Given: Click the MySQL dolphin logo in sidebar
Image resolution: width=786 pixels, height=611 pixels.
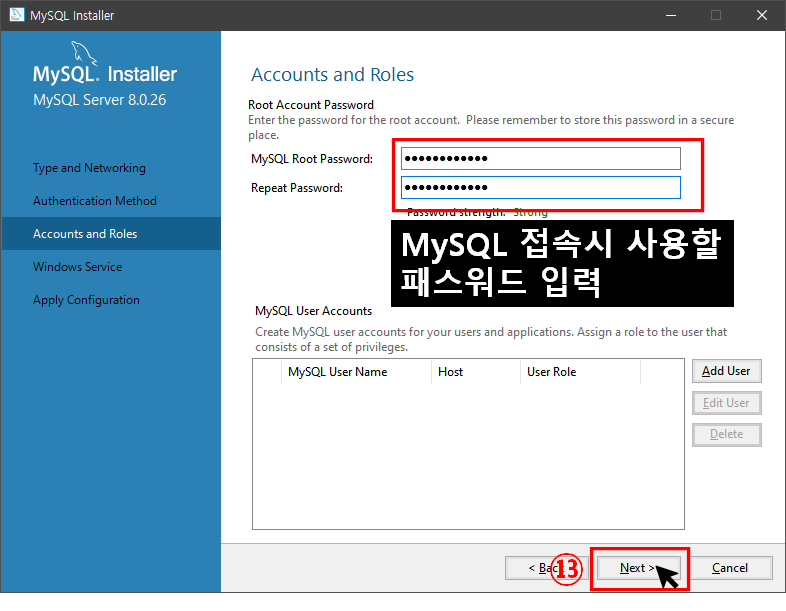Looking at the screenshot, I should 83,53.
